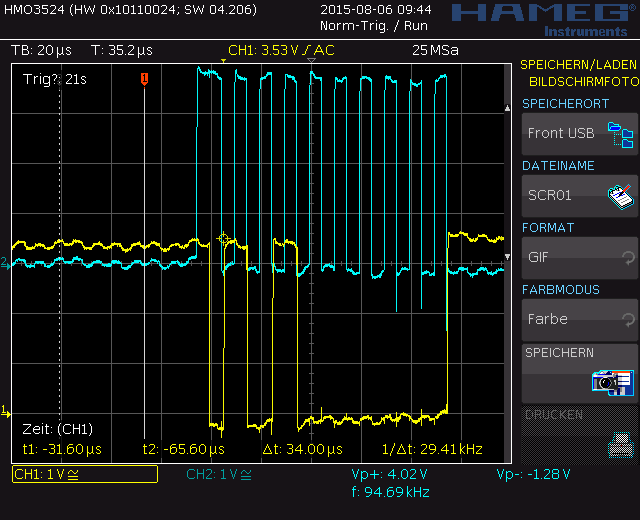This screenshot has width=640, height=520.
Task: Select the CH2: 1 V channel label
Action: coord(219,474)
